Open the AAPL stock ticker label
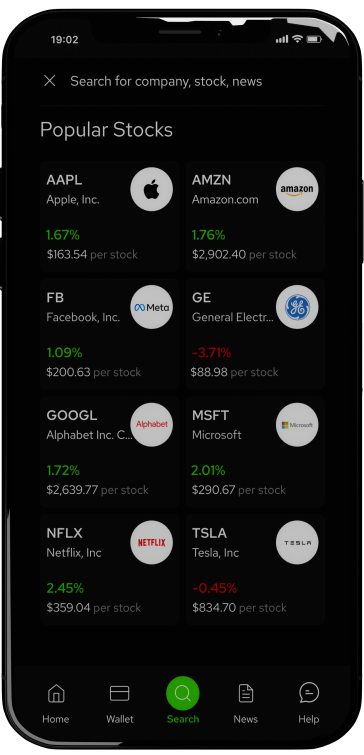This screenshot has width=364, height=755. point(65,180)
